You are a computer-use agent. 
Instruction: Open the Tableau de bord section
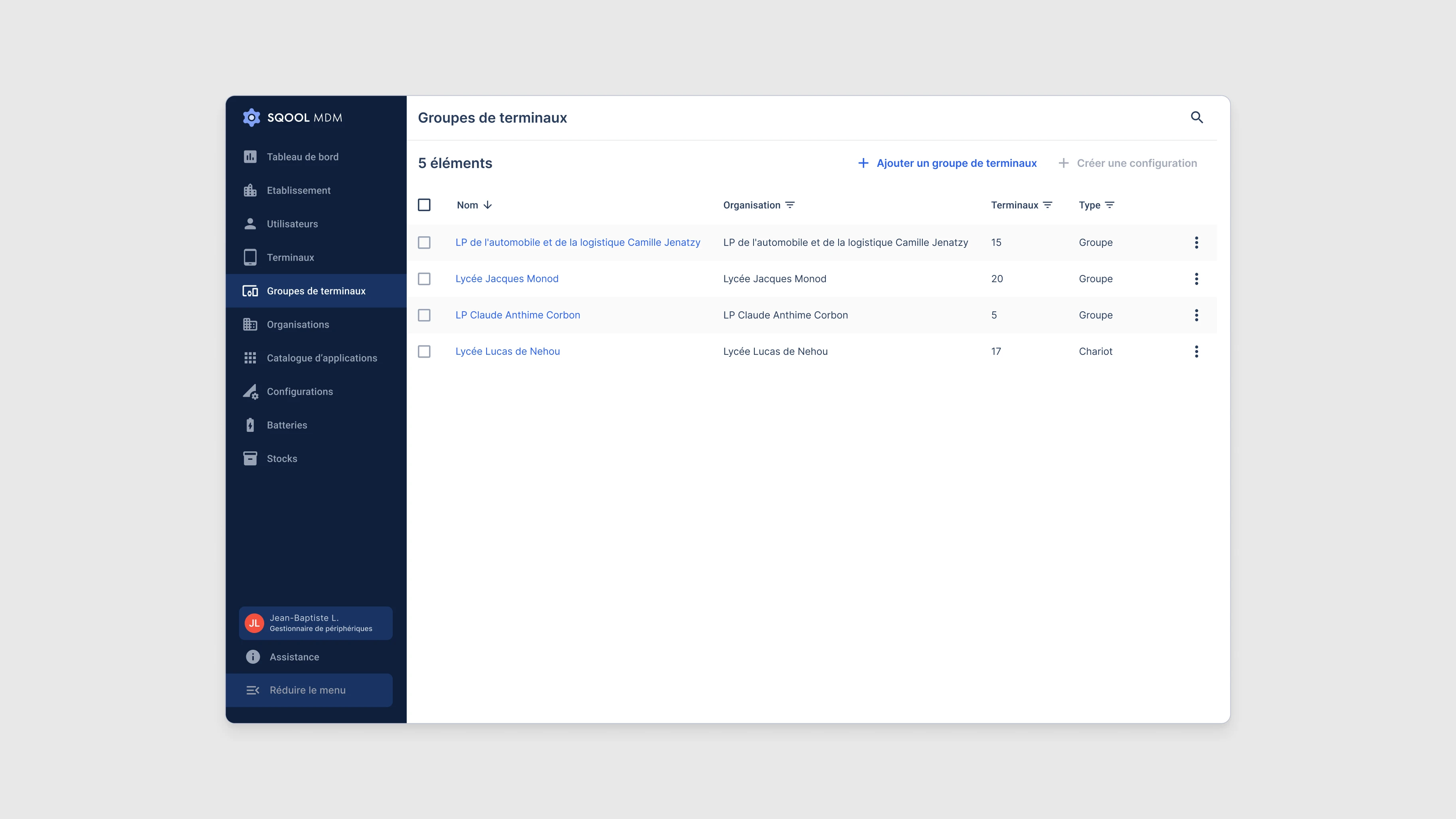[x=303, y=156]
